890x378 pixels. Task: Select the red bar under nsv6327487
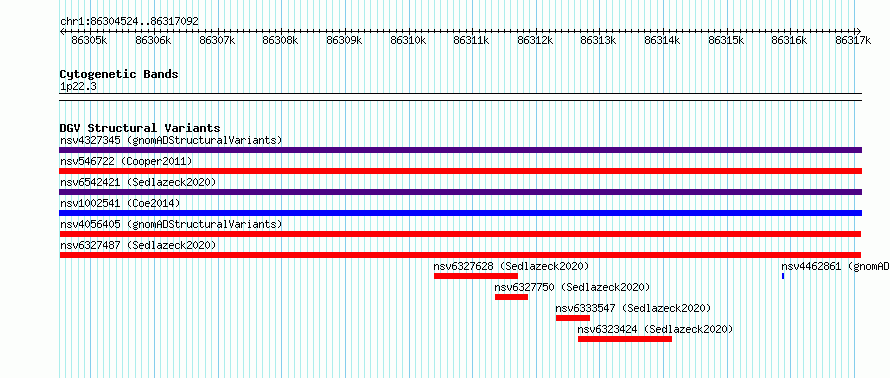(460, 255)
